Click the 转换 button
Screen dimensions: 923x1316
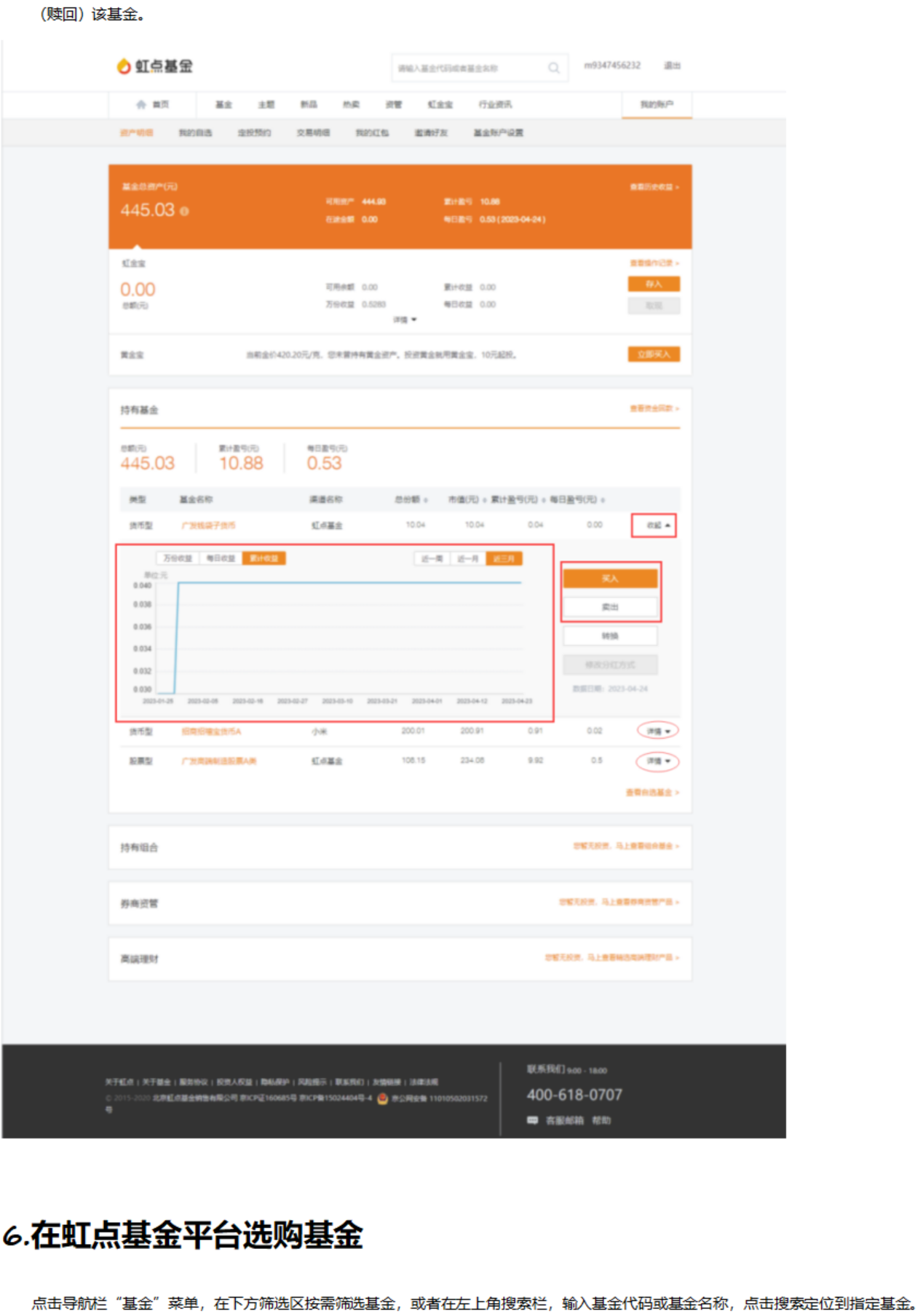[x=610, y=636]
